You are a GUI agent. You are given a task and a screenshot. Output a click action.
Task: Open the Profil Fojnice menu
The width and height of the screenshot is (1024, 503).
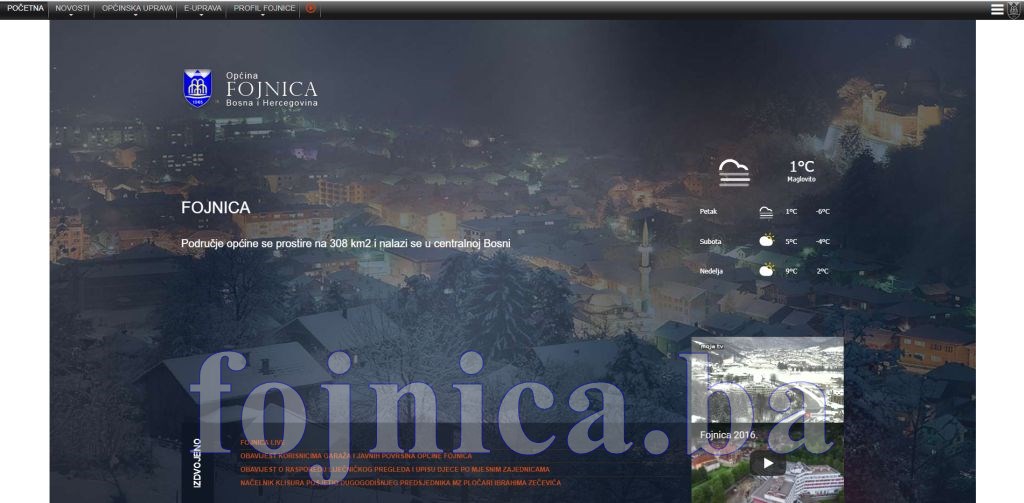tap(264, 8)
